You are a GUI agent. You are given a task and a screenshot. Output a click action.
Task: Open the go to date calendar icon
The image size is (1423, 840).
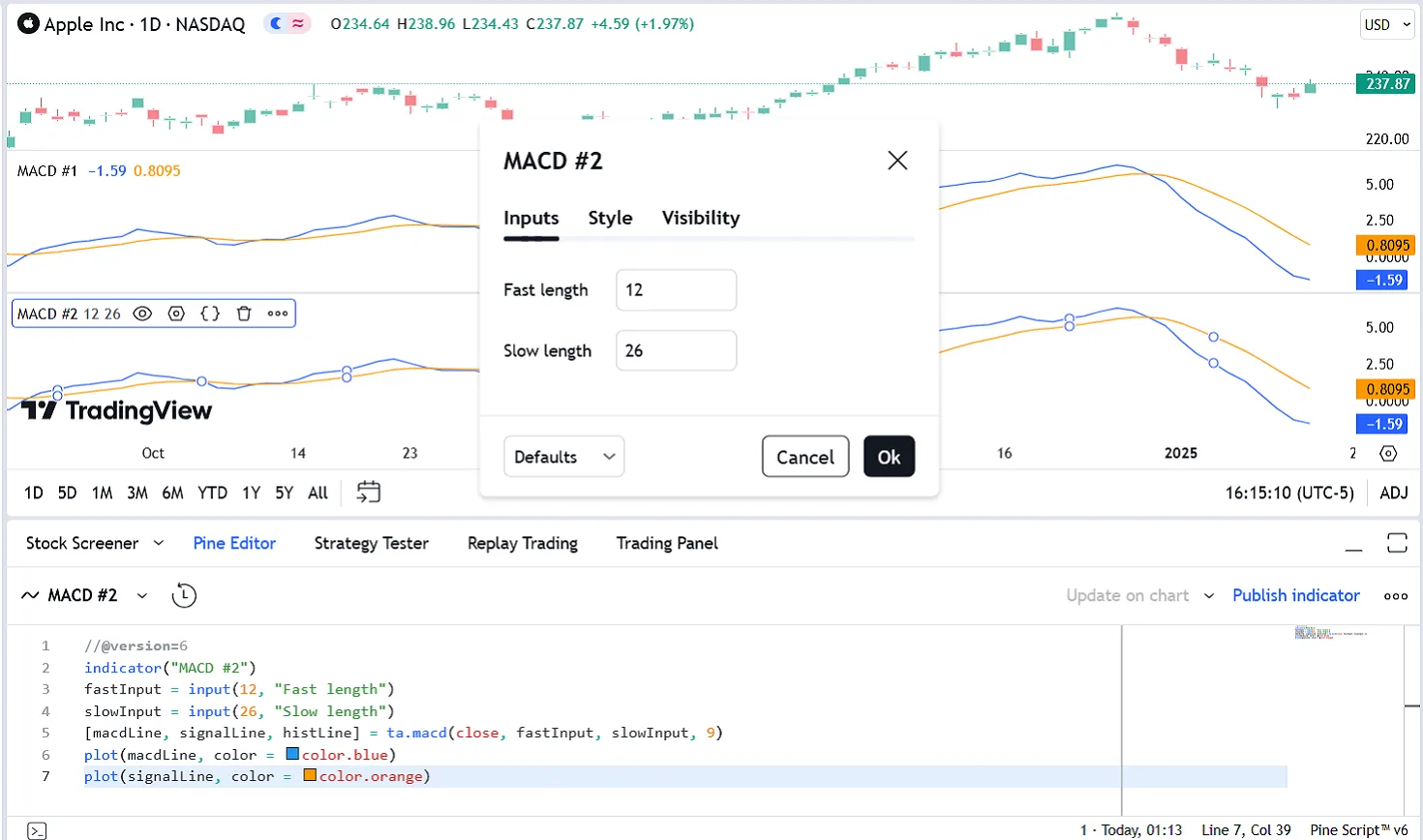point(368,493)
